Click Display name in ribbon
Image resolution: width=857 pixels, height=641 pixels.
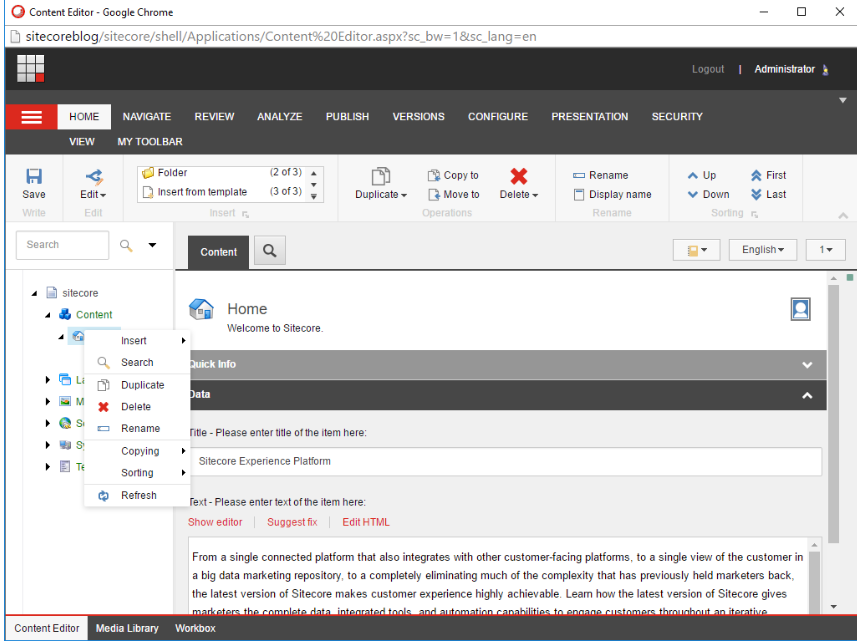click(612, 195)
